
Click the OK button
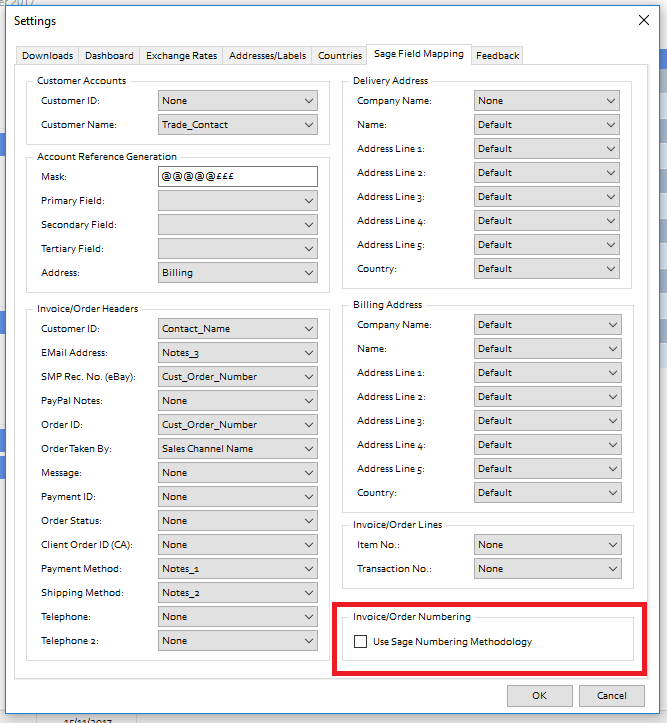click(540, 695)
